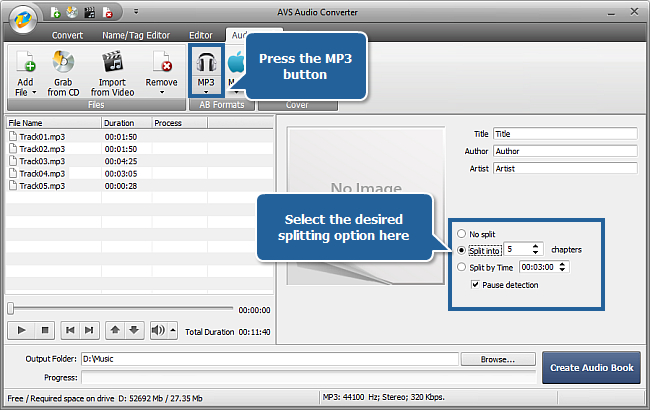Jump to the next track

89,330
